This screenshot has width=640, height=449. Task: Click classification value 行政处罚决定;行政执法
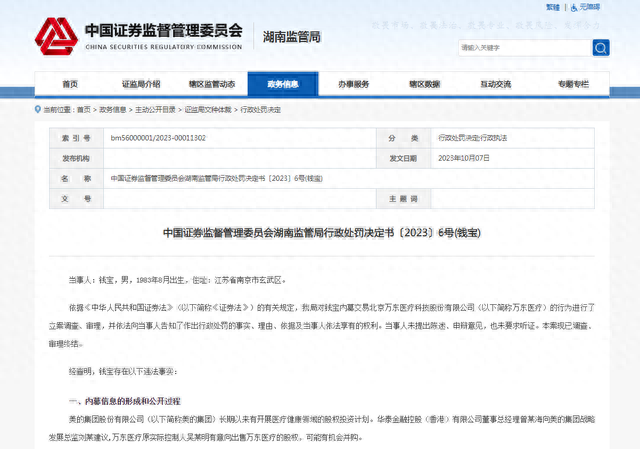(x=472, y=138)
